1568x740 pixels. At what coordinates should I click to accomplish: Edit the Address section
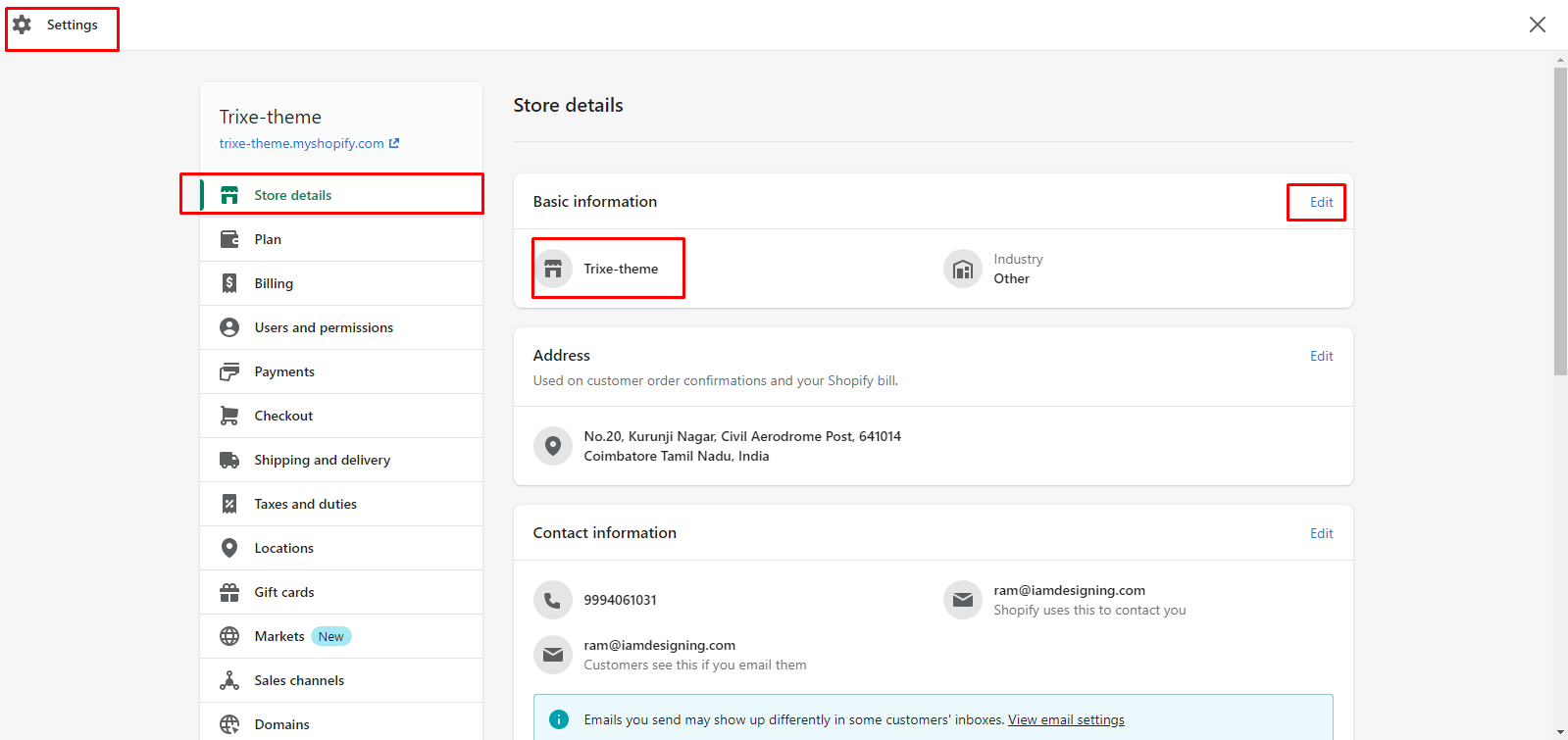click(x=1321, y=356)
